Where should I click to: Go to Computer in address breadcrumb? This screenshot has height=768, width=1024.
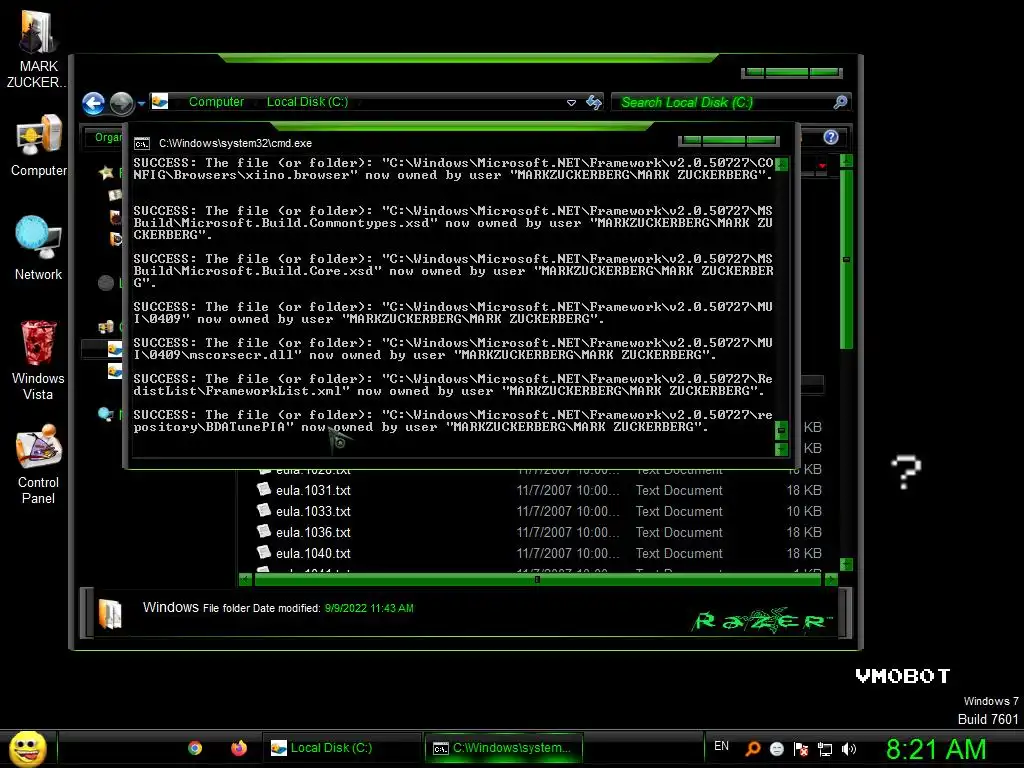[x=216, y=102]
